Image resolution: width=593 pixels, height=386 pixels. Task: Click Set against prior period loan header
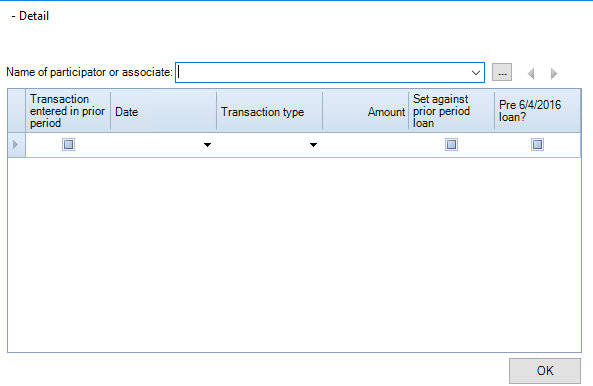(x=452, y=112)
